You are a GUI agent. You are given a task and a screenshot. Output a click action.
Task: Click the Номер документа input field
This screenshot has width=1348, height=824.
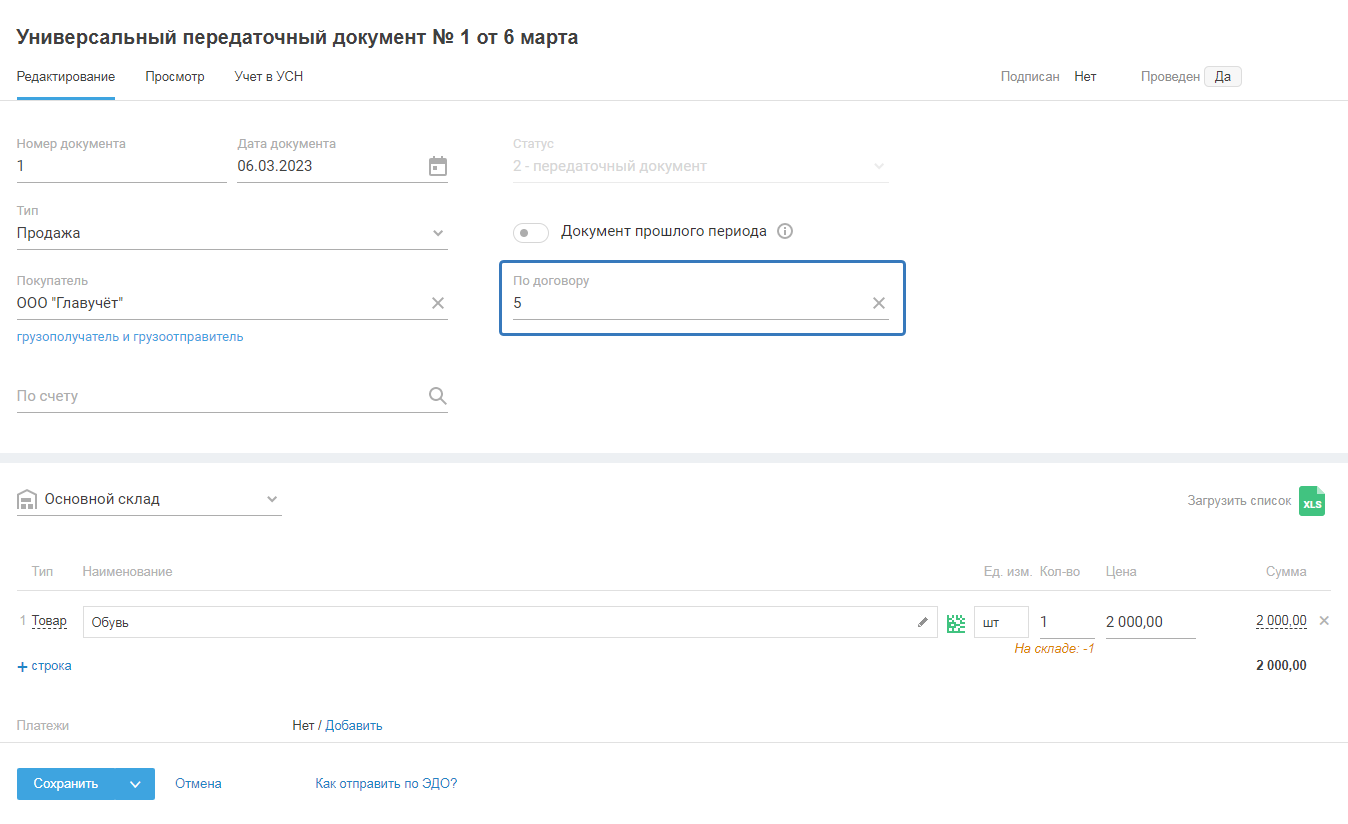tap(121, 167)
